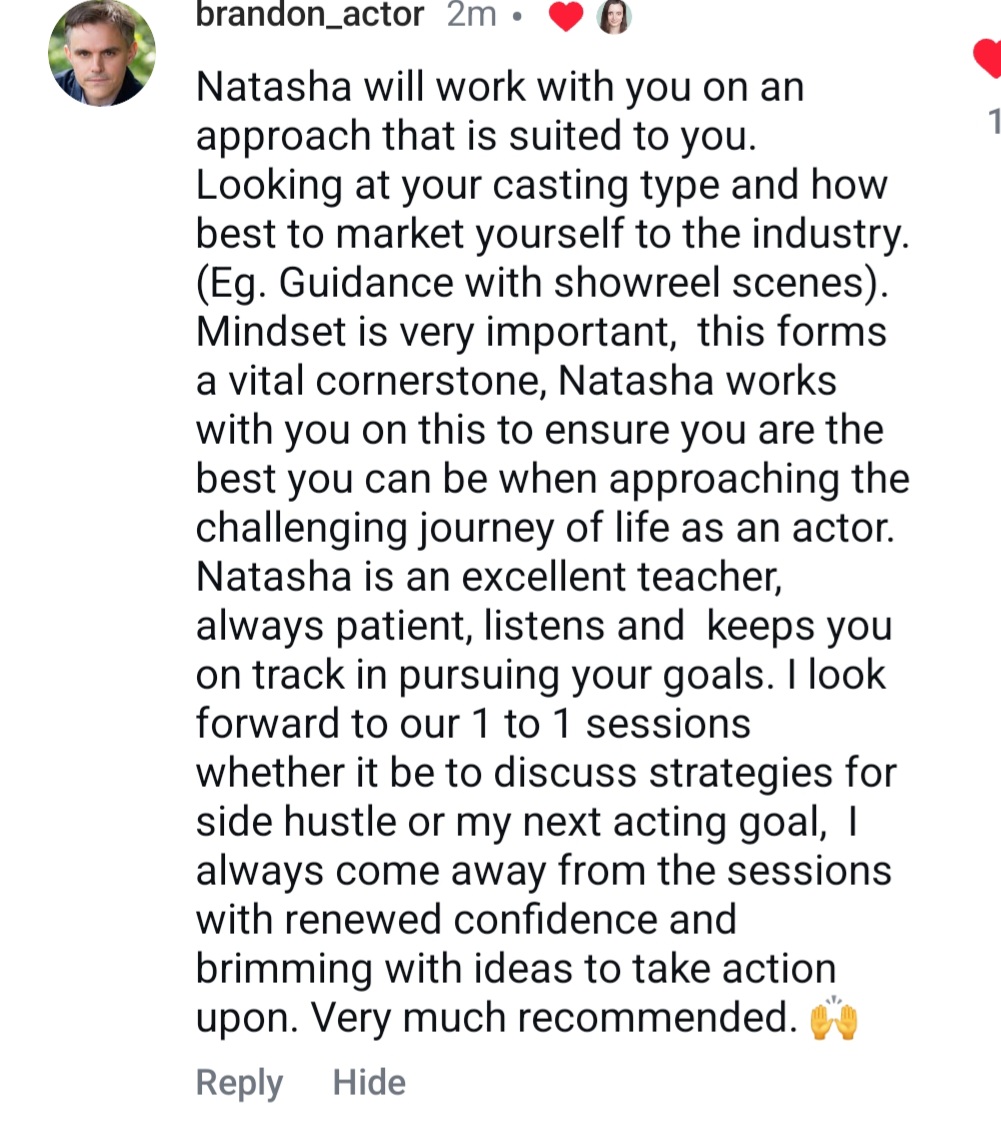
Task: Click the "challenging journey of life" line
Action: coord(544,528)
